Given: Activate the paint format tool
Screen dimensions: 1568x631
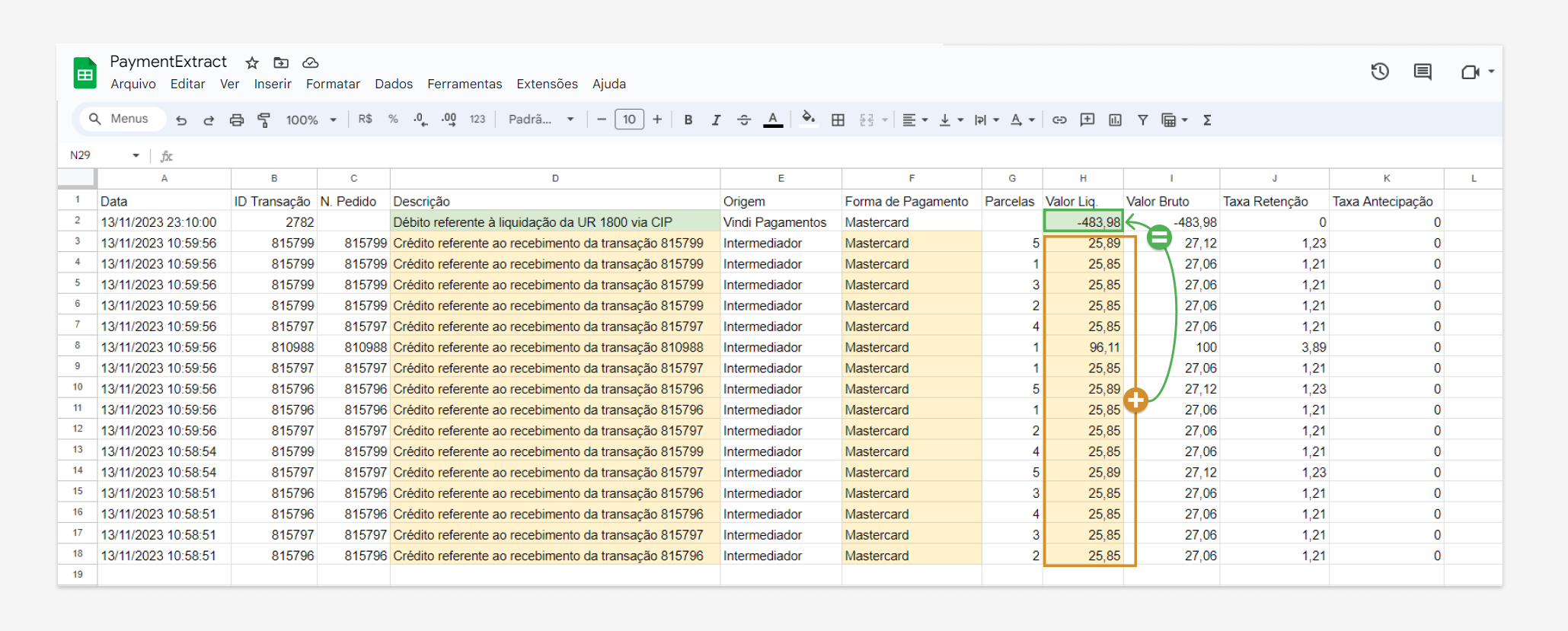Looking at the screenshot, I should tap(264, 120).
